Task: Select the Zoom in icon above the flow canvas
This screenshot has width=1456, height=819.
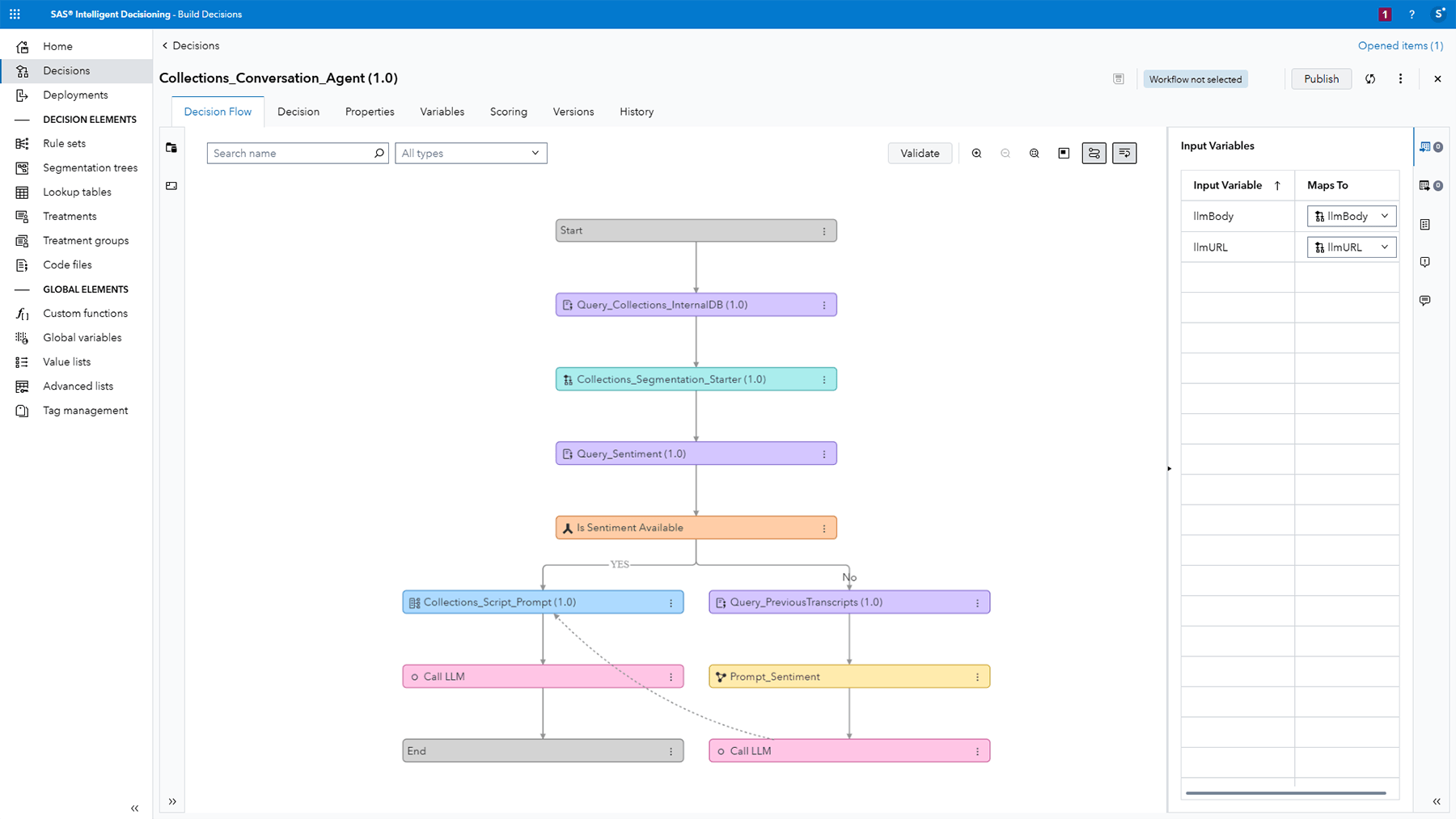Action: click(x=976, y=153)
